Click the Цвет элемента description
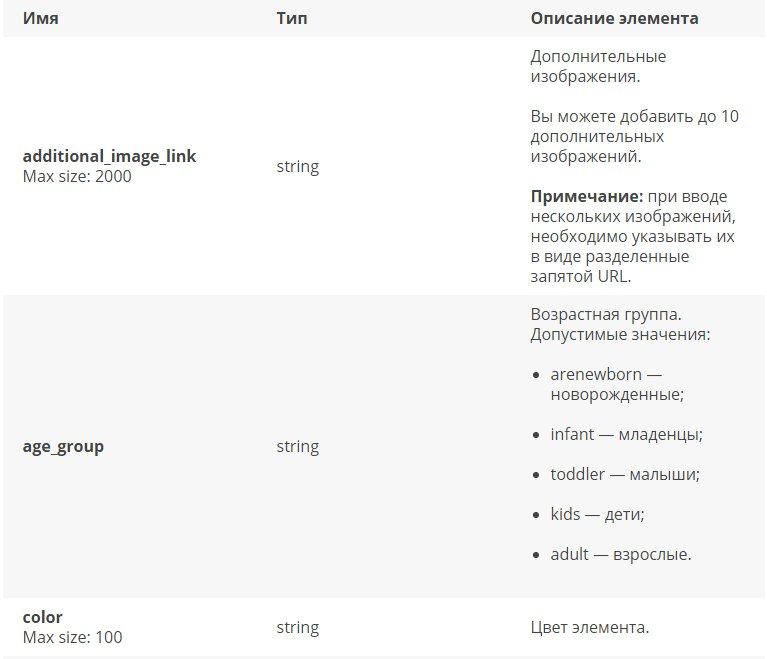The image size is (767, 659). coord(590,628)
